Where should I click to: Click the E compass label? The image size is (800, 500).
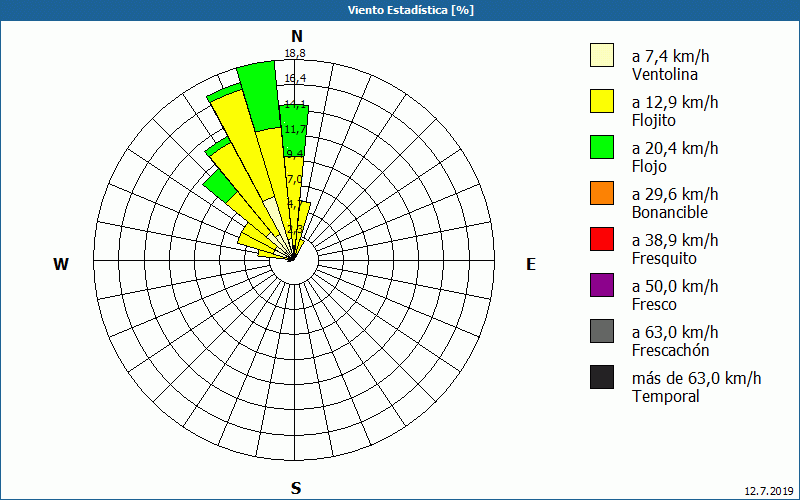coord(531,264)
